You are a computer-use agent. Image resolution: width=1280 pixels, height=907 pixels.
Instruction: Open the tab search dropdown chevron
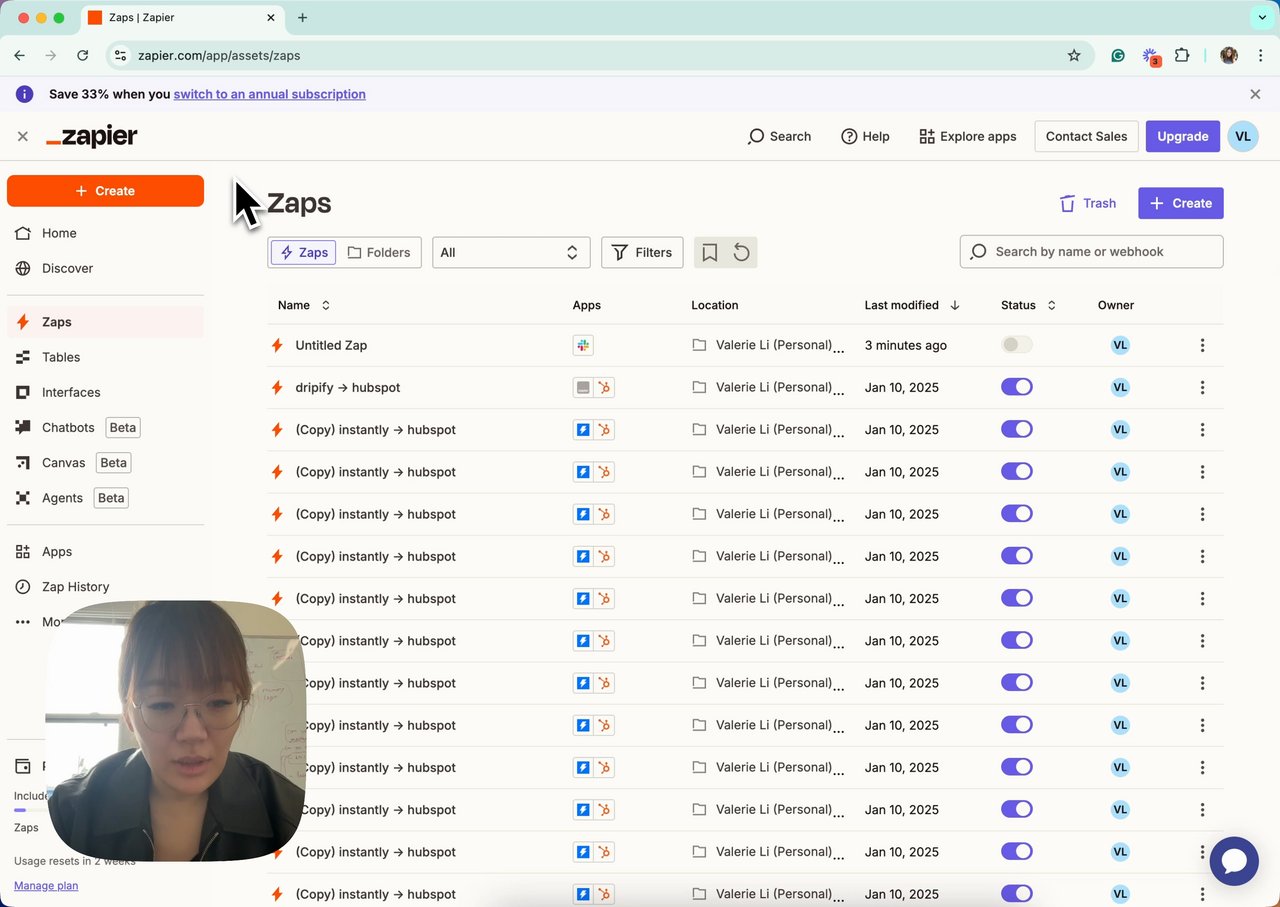[x=1262, y=17]
